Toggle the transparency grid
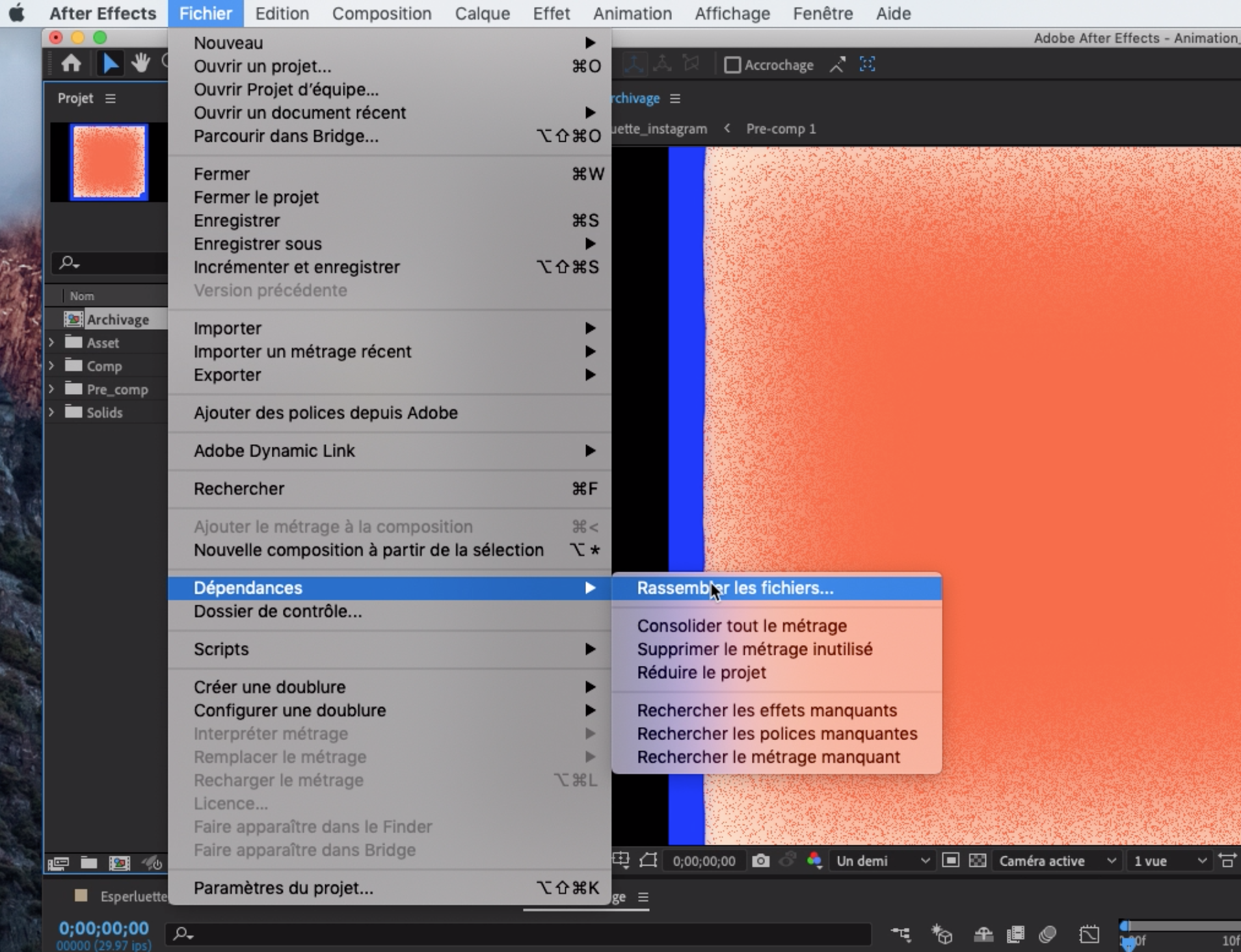The width and height of the screenshot is (1241, 952). click(x=978, y=861)
